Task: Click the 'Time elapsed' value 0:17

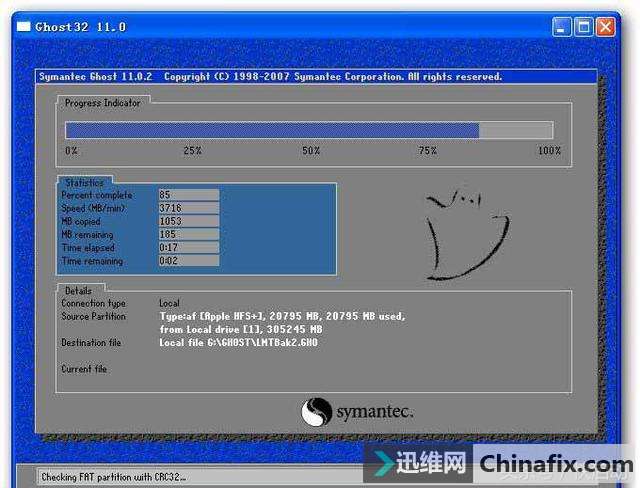Action: pos(189,247)
